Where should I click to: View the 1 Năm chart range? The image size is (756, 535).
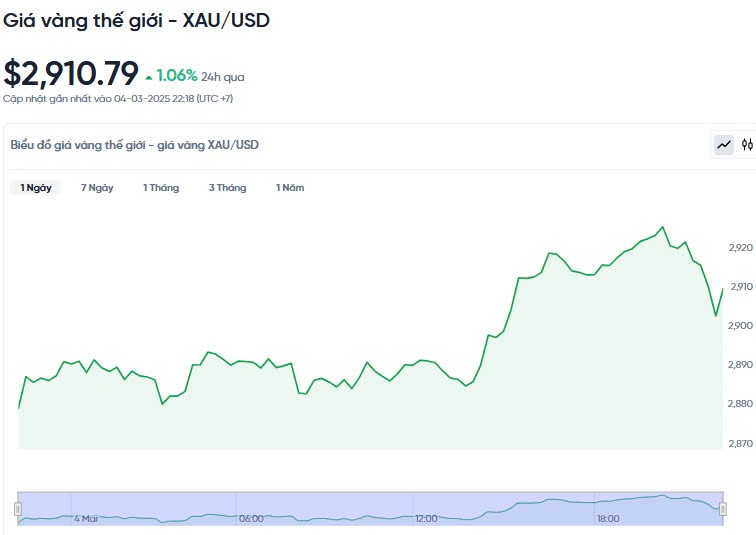(290, 188)
